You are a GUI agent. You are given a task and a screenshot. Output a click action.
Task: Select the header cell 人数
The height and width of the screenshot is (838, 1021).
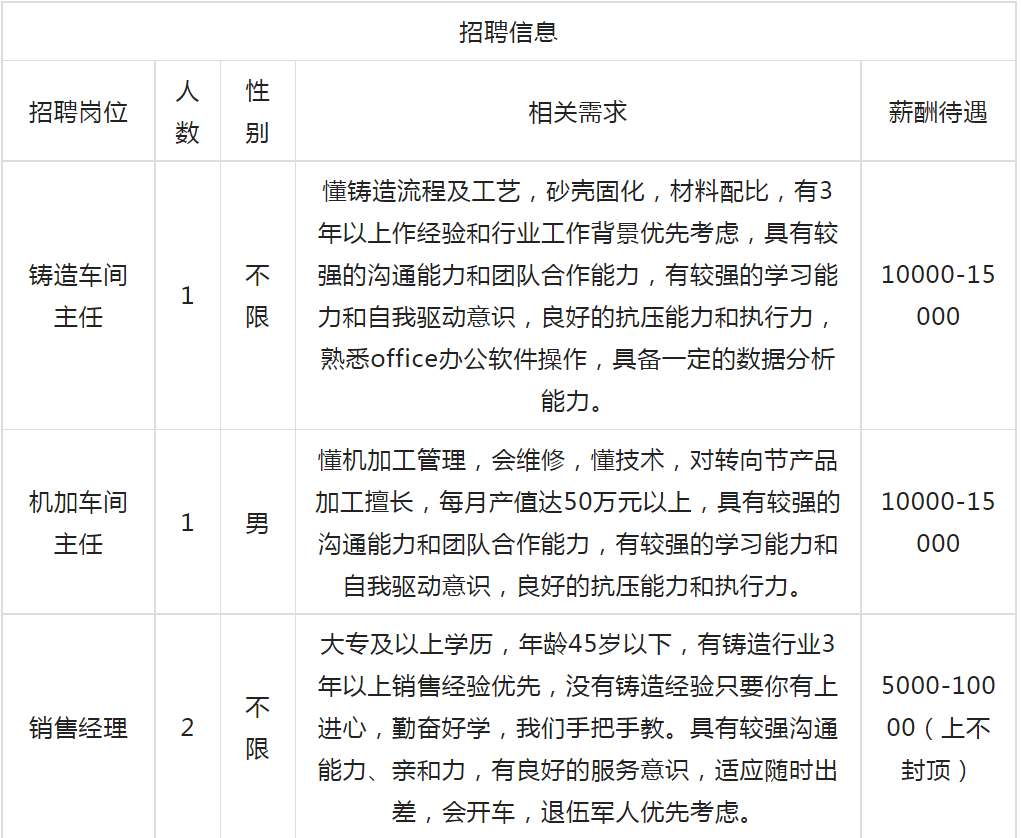188,112
